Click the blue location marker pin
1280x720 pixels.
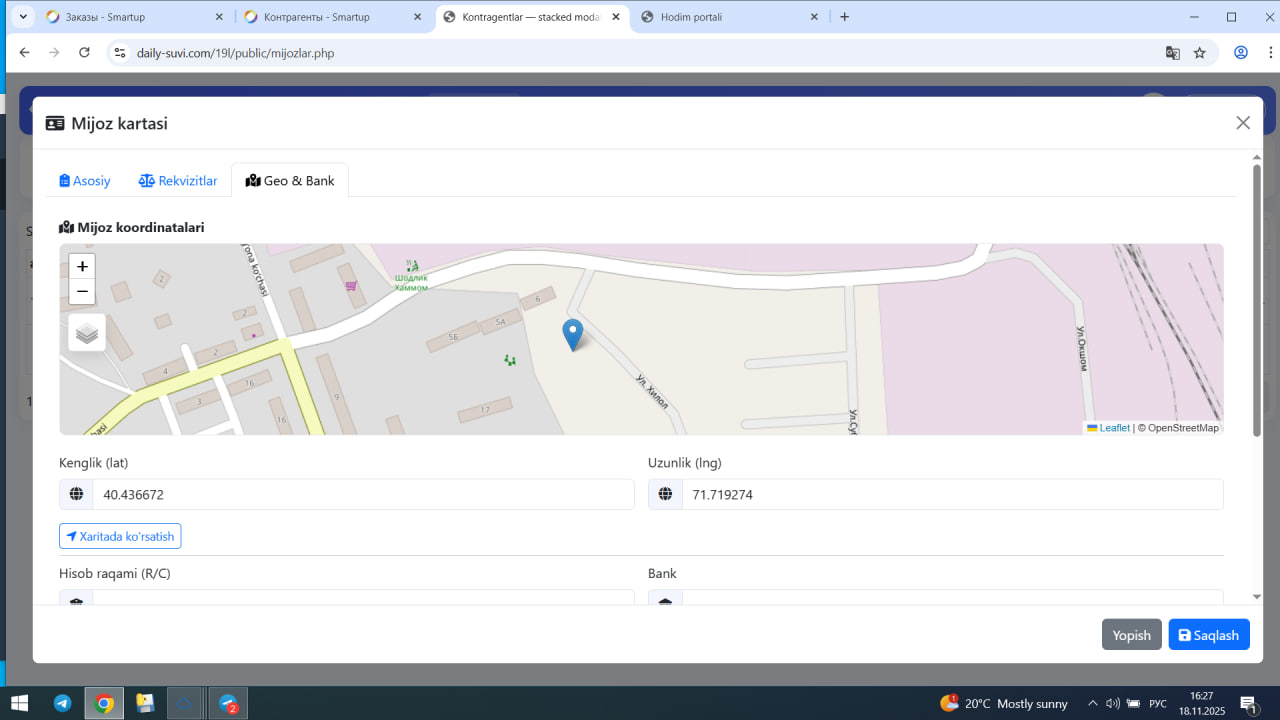coord(573,335)
